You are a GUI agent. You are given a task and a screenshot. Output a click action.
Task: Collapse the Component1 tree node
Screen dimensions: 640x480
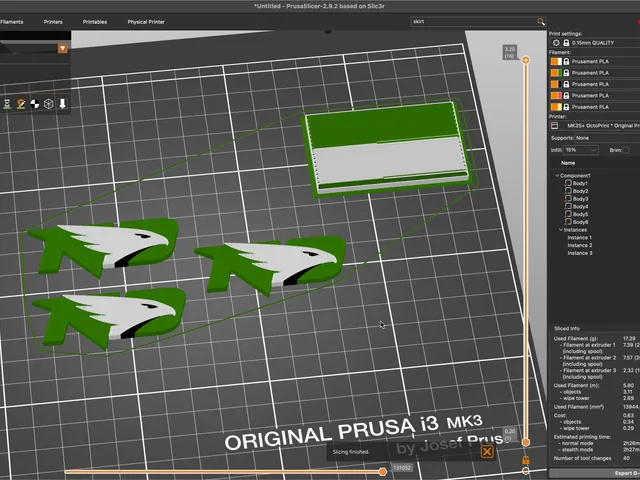click(557, 176)
